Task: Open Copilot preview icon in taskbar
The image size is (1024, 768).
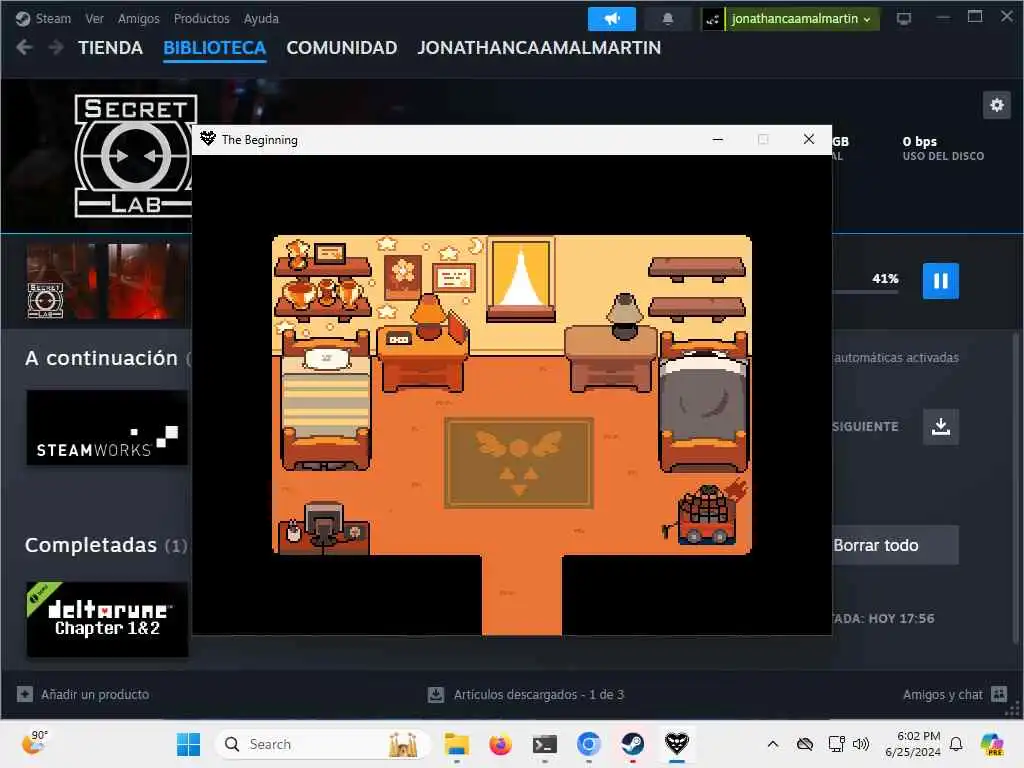Action: click(x=992, y=744)
